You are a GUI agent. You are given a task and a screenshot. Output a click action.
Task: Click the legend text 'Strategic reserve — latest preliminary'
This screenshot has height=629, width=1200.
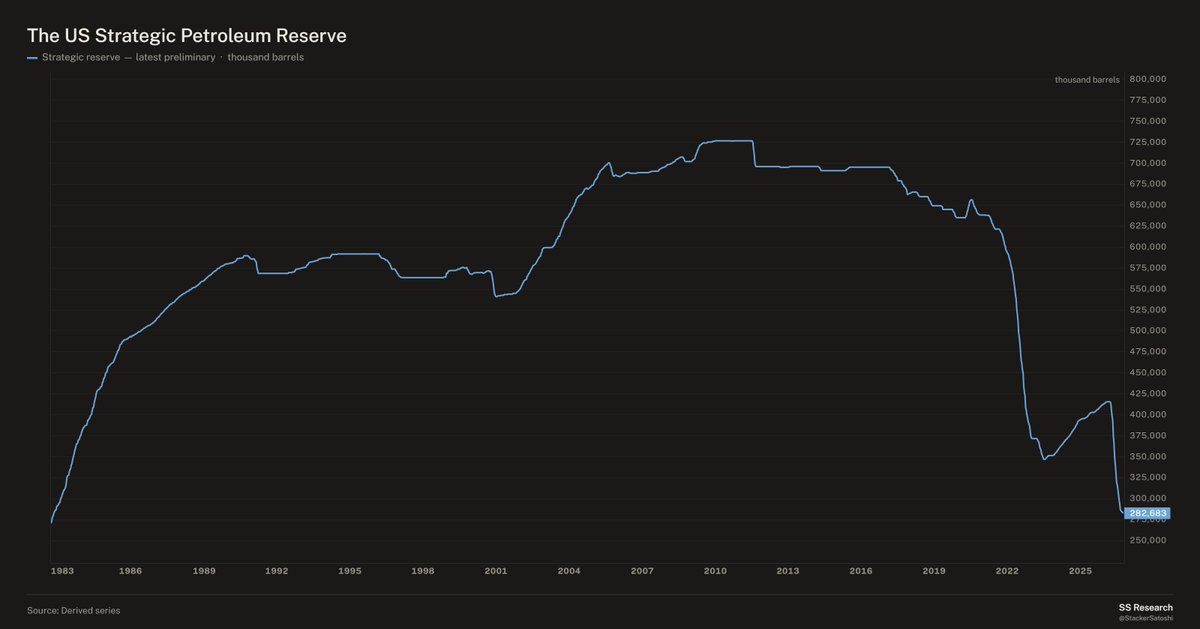coord(129,58)
